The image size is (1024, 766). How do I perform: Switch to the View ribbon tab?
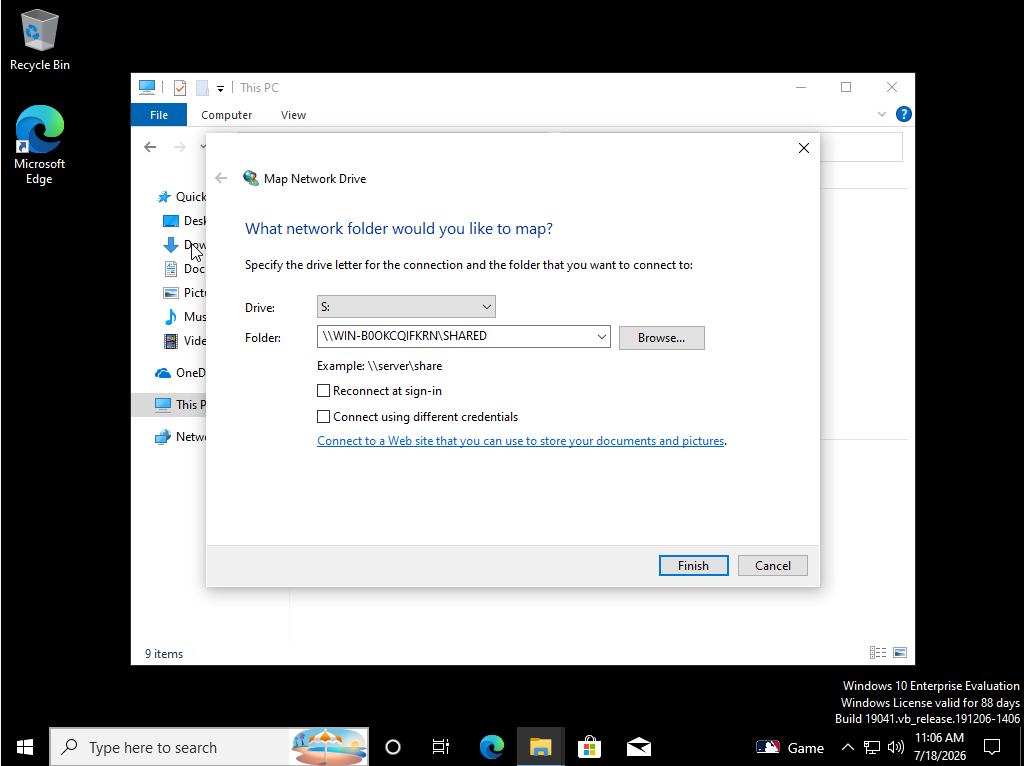pos(293,115)
